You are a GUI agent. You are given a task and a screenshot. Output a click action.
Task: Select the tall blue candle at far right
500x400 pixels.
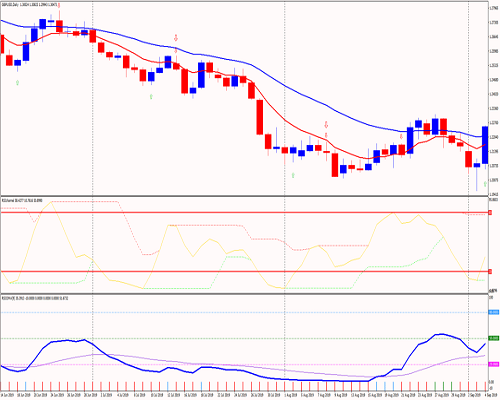click(485, 145)
